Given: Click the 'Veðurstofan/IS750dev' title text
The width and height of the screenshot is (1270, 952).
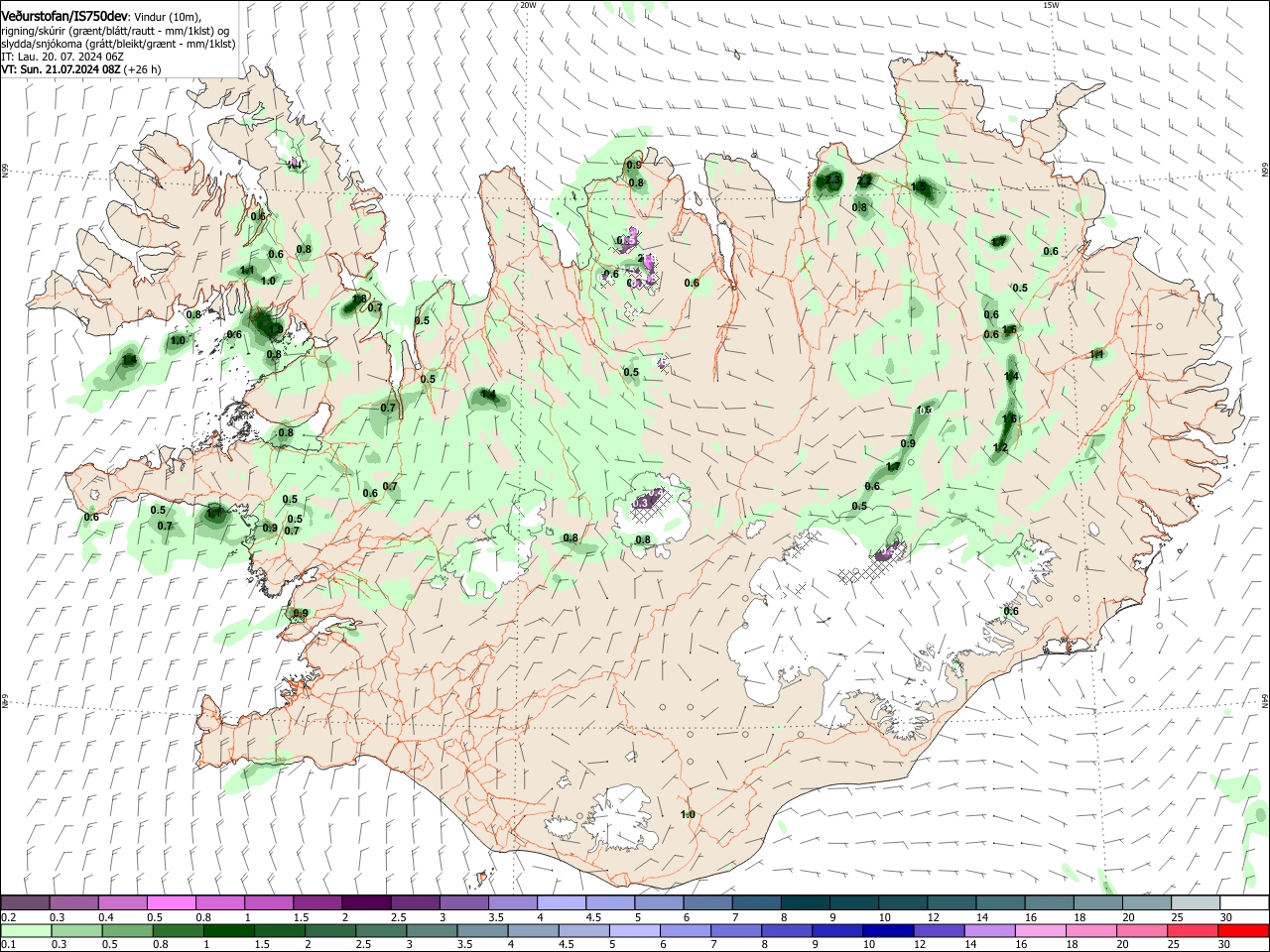Looking at the screenshot, I should tap(65, 17).
